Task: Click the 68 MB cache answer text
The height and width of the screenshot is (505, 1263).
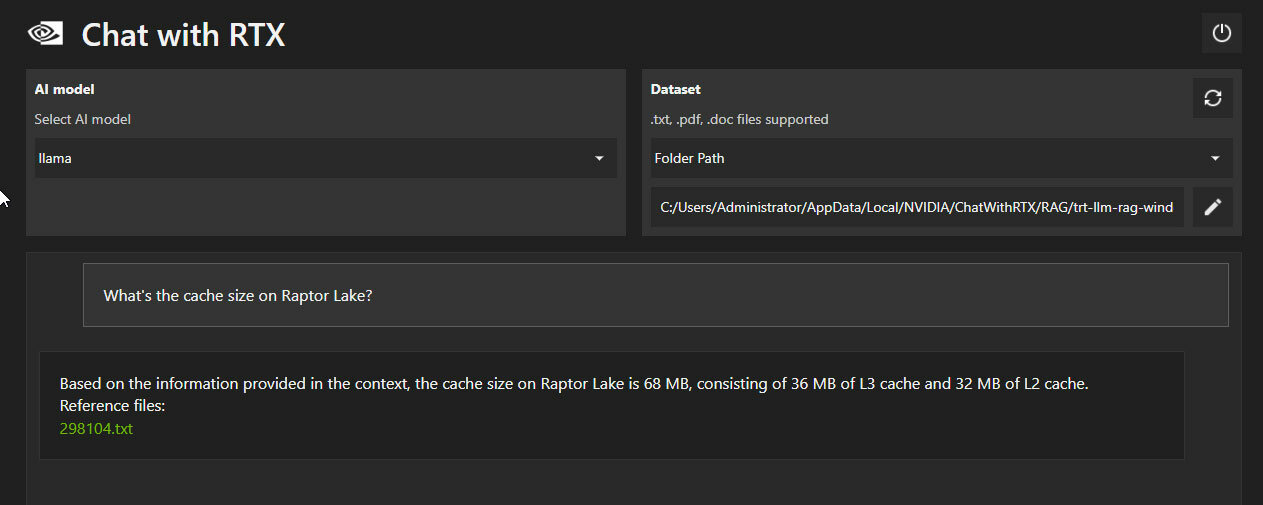Action: tap(573, 383)
